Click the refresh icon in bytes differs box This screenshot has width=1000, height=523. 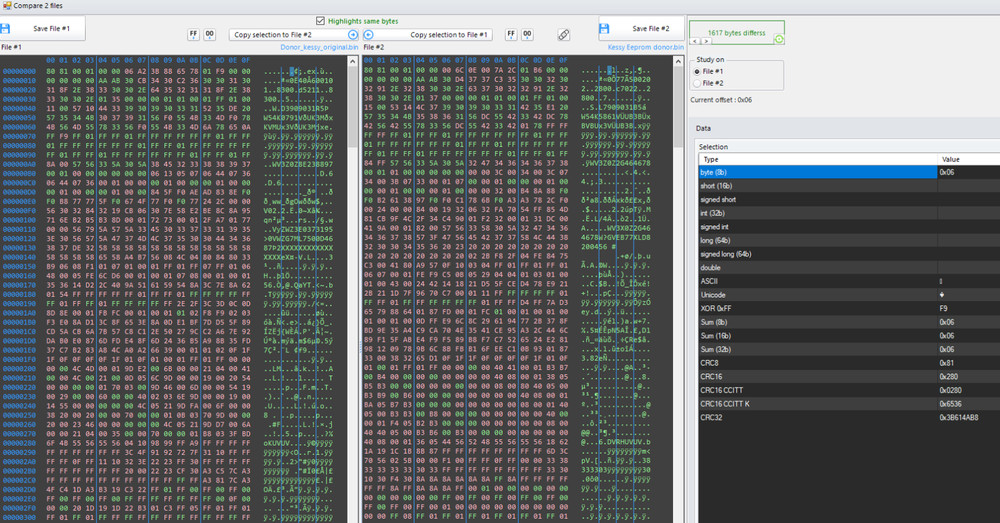(x=779, y=39)
